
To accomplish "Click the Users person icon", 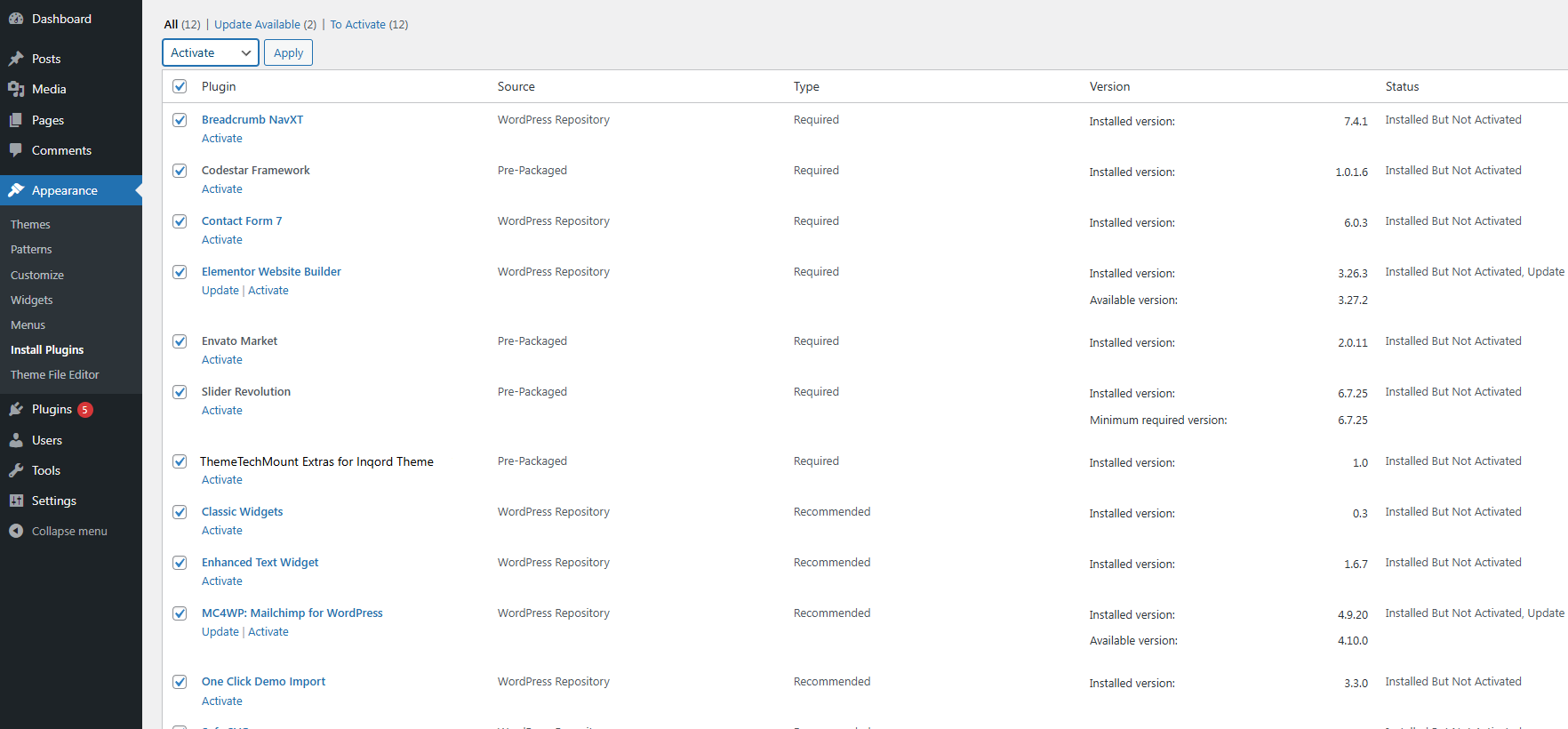I will 16,440.
